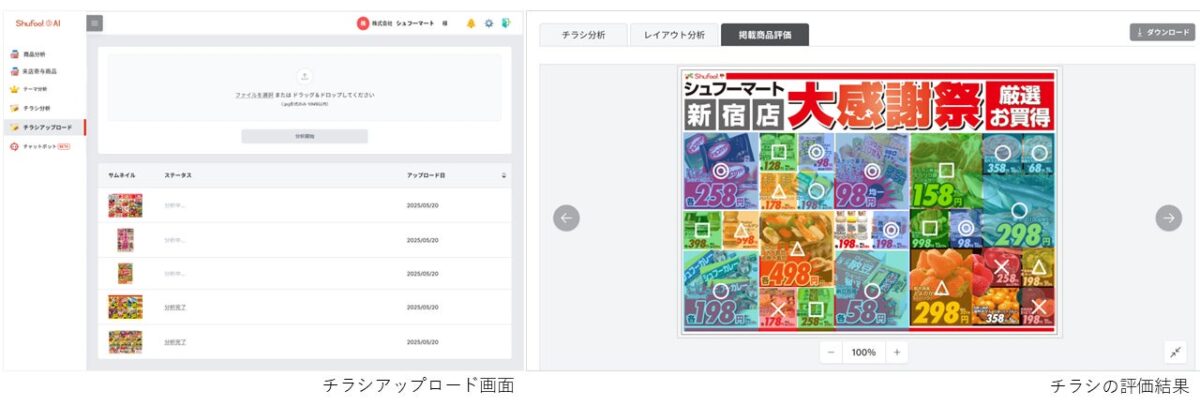Click the red user avatar icon

pos(363,23)
